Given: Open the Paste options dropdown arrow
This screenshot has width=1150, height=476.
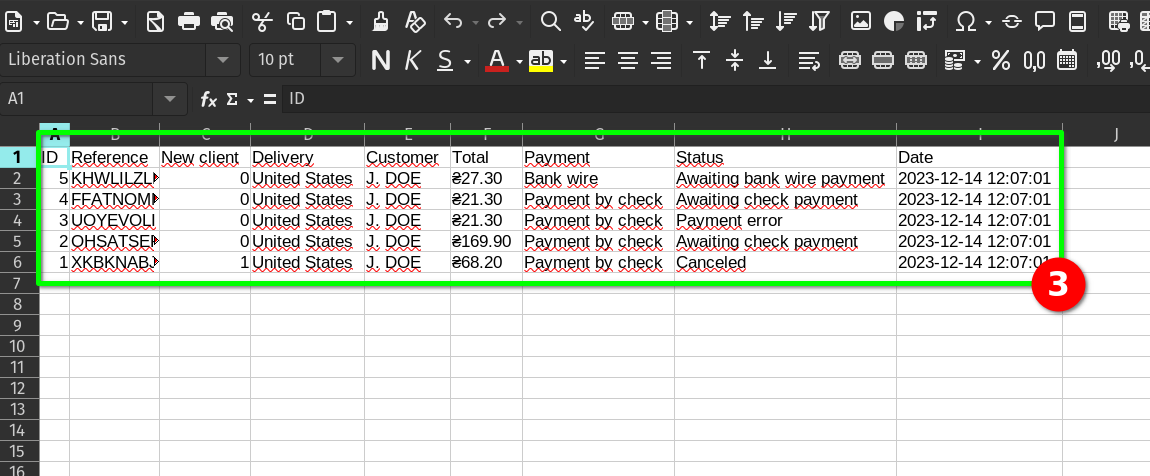Looking at the screenshot, I should click(348, 23).
